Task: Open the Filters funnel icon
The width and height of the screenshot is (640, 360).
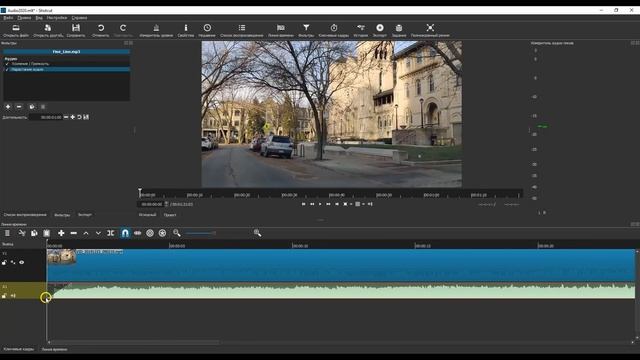Action: coord(306,28)
